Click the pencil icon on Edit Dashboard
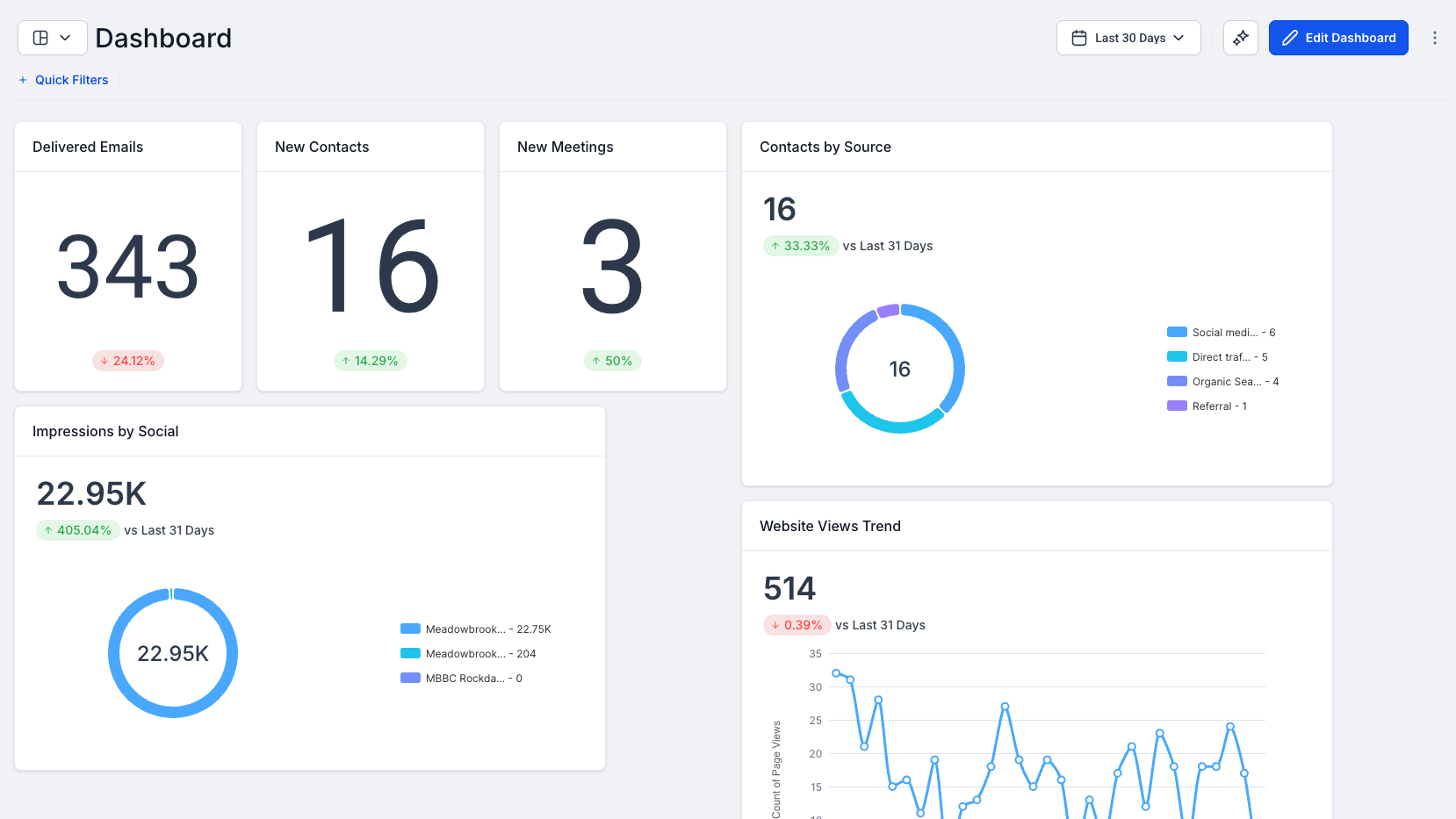 1290,38
